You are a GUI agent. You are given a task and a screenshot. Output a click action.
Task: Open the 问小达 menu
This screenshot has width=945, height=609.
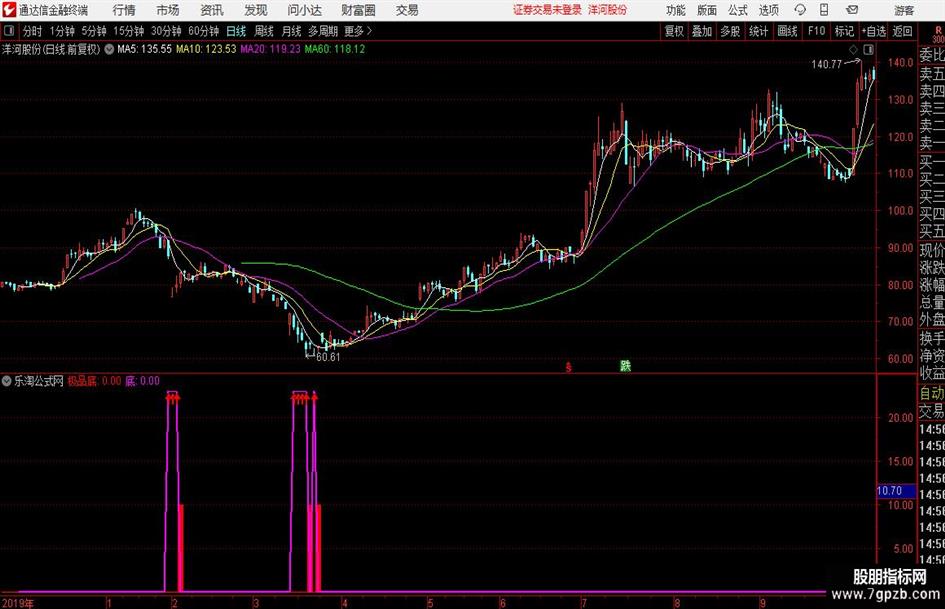pos(304,10)
